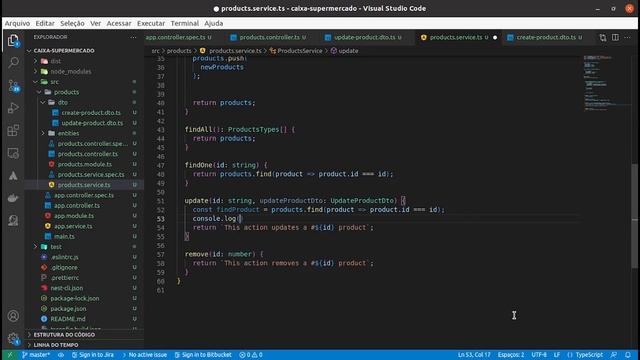This screenshot has width=640, height=360.
Task: Expand the test folder
Action: 56,247
